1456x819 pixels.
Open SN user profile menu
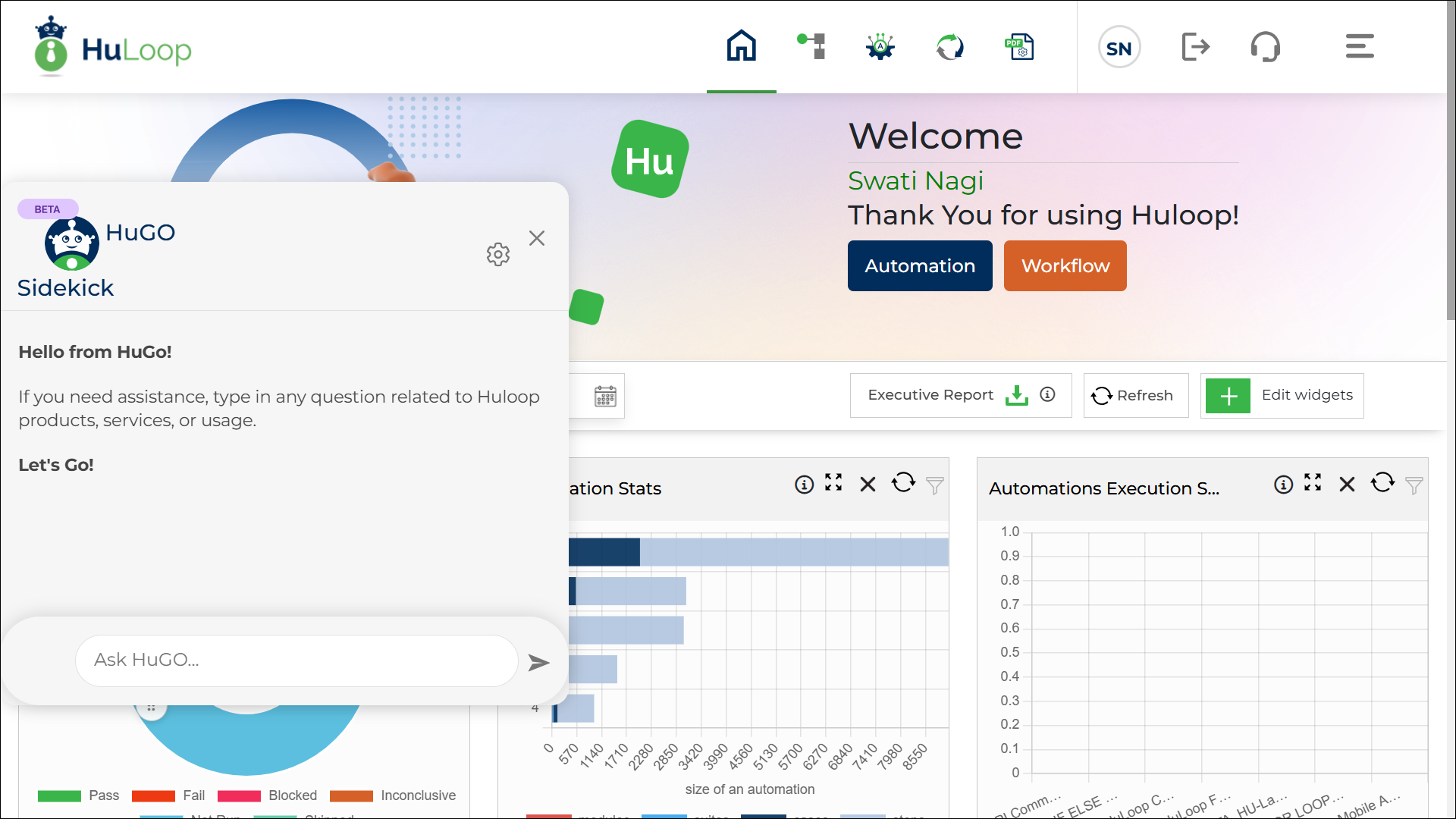pos(1119,48)
